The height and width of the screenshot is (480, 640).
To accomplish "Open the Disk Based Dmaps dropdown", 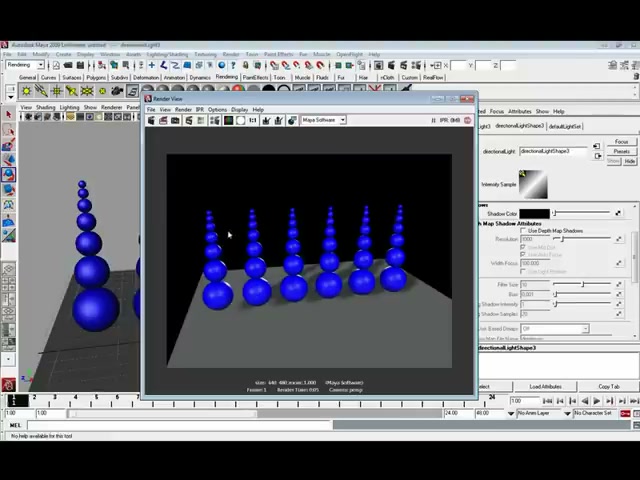I will [x=555, y=329].
